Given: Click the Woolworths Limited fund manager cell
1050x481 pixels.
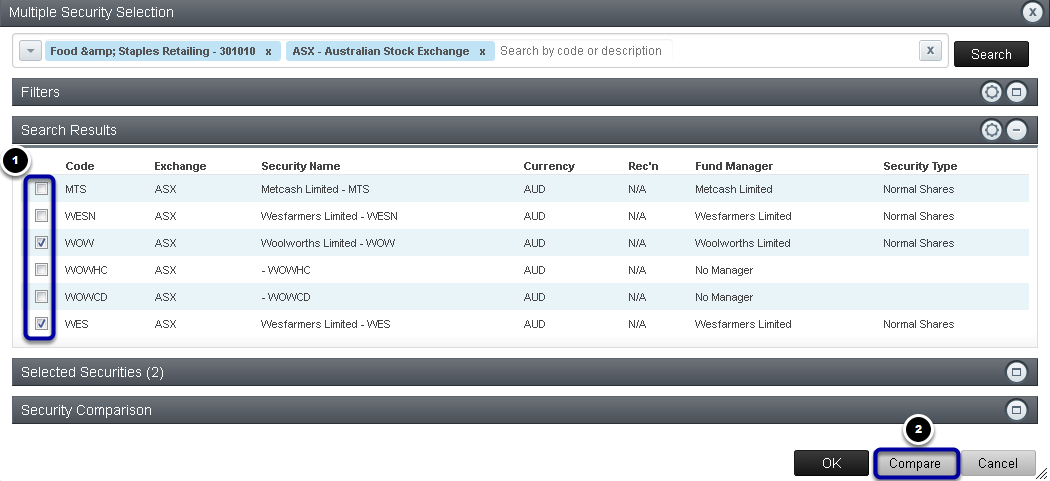Looking at the screenshot, I should 743,243.
